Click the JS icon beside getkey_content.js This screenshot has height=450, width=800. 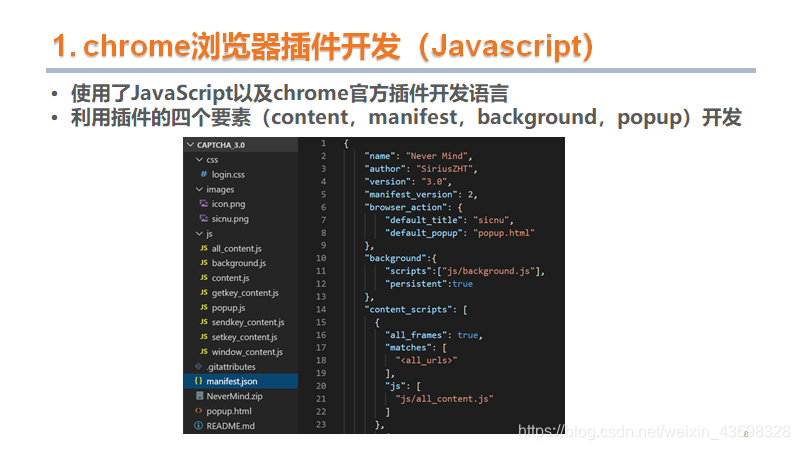tap(204, 292)
